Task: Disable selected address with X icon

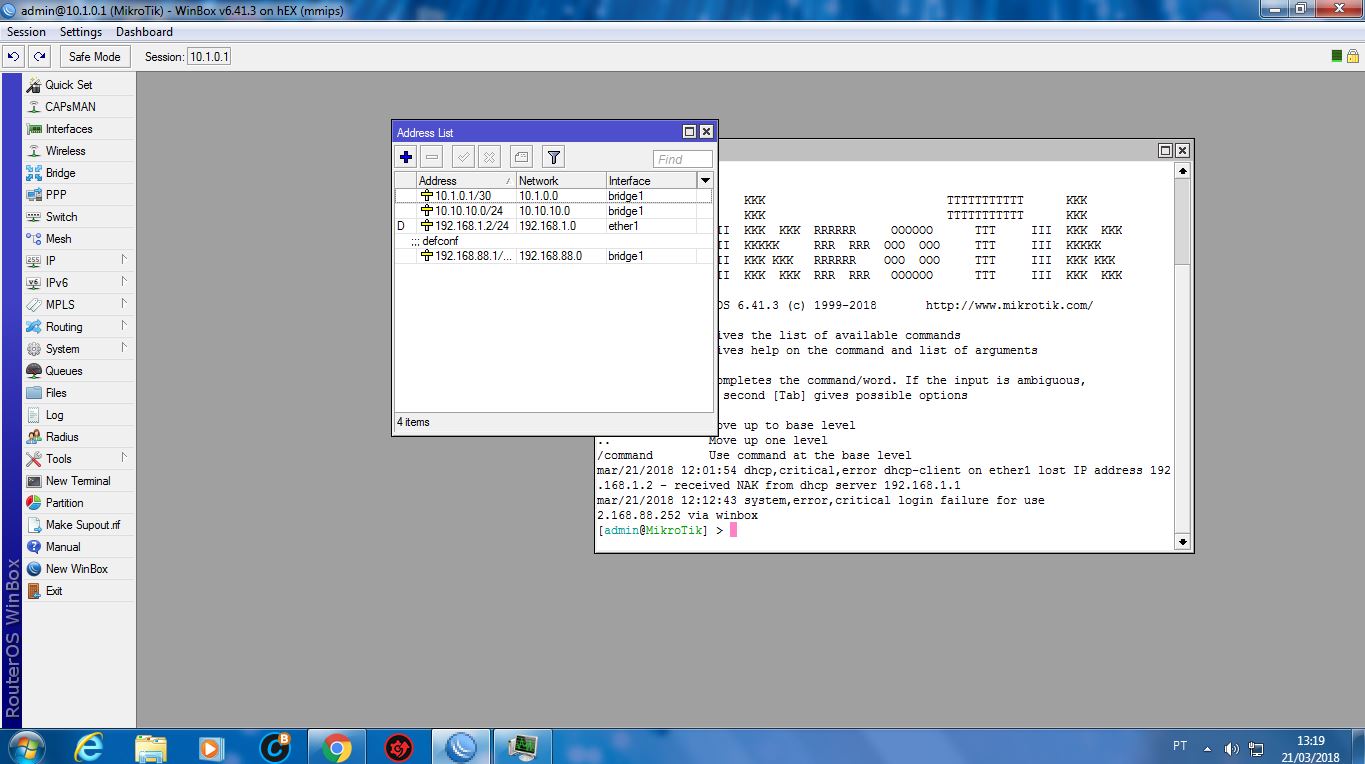Action: point(489,157)
